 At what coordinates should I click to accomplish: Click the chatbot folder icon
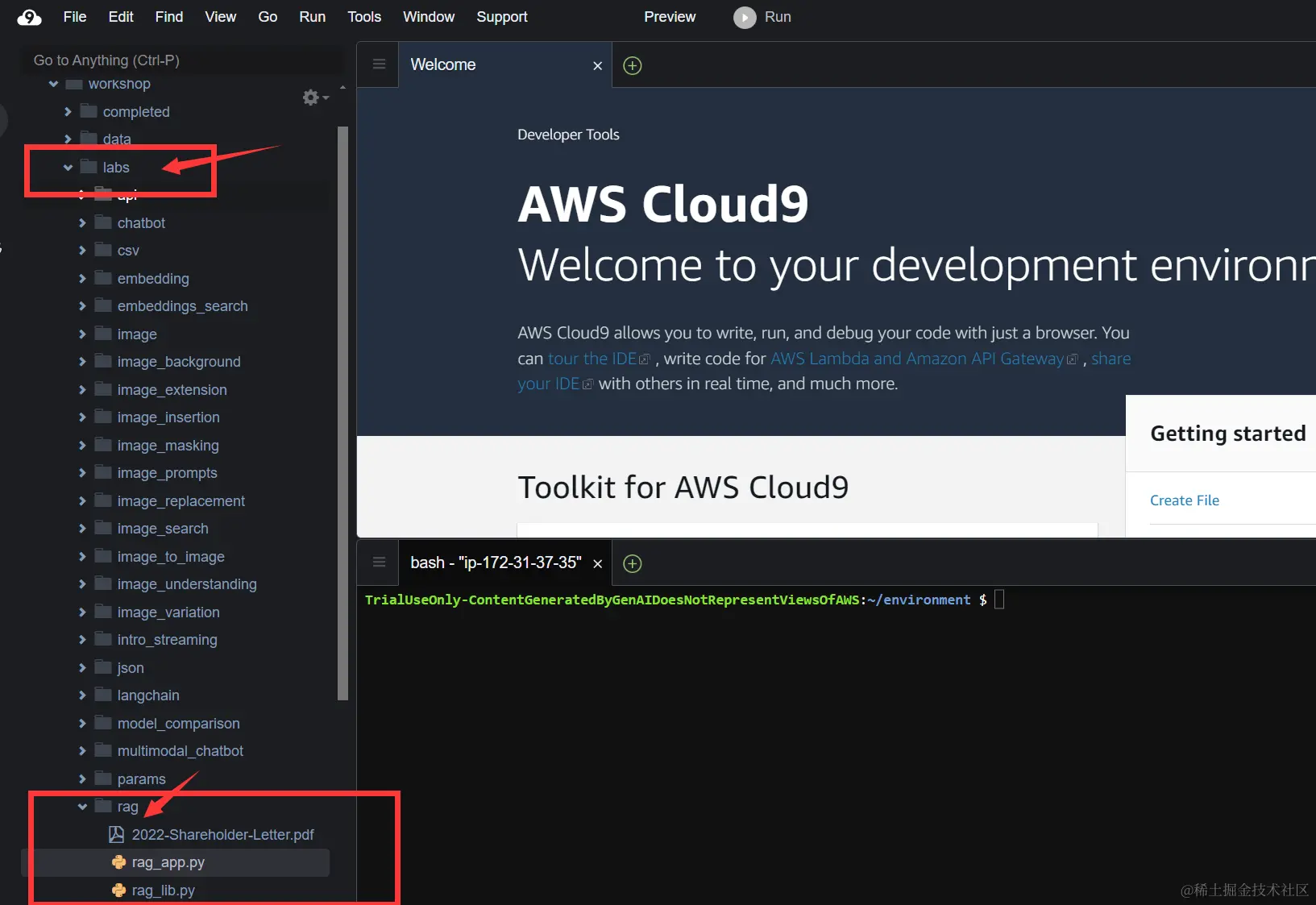[x=102, y=222]
